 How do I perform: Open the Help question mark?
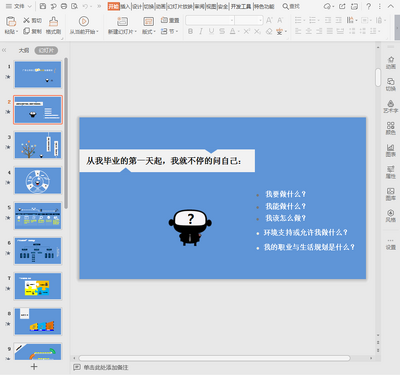pos(368,6)
